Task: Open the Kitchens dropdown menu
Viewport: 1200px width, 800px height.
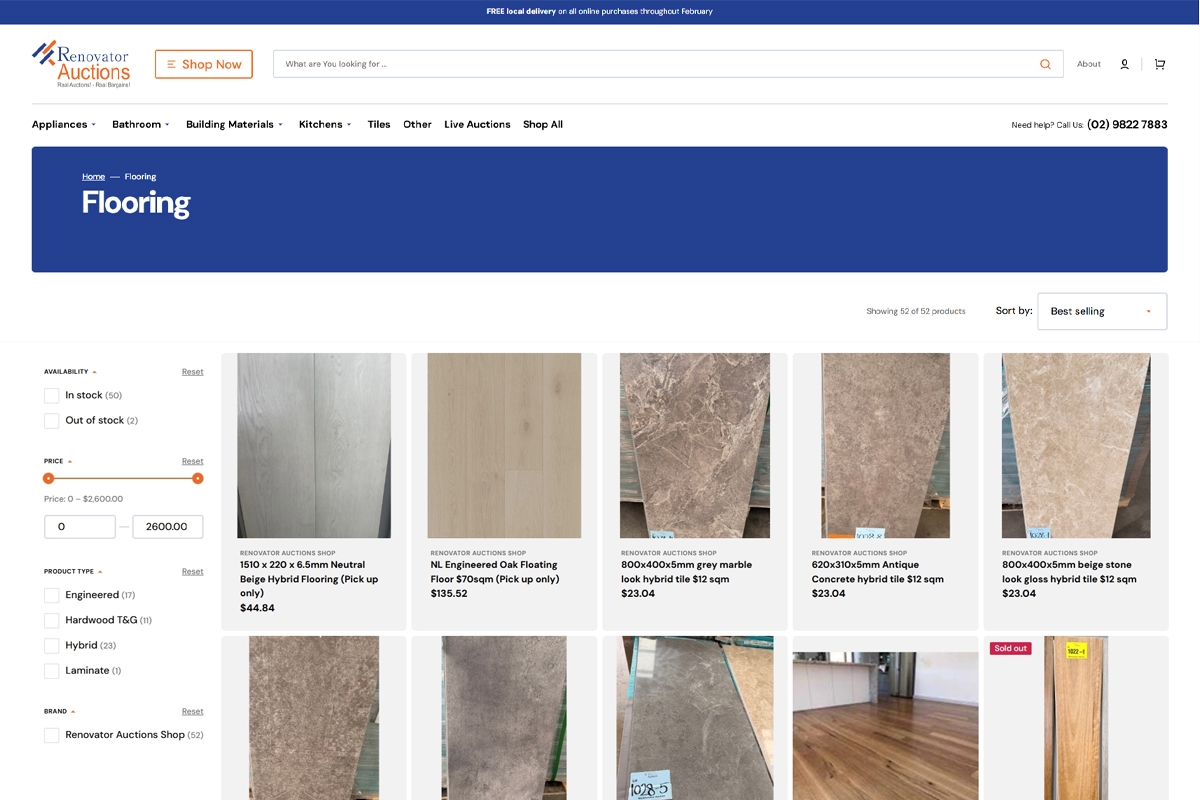Action: (326, 124)
